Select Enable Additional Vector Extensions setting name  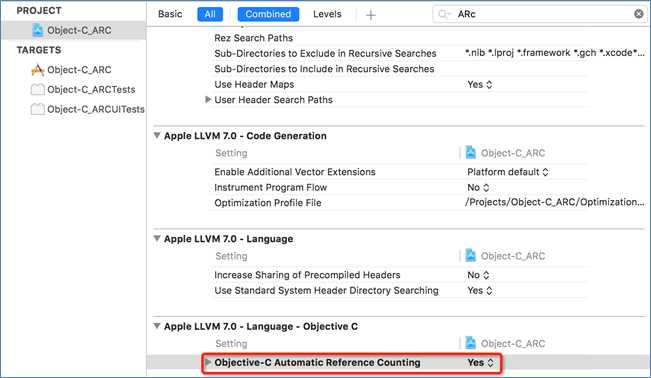295,172
